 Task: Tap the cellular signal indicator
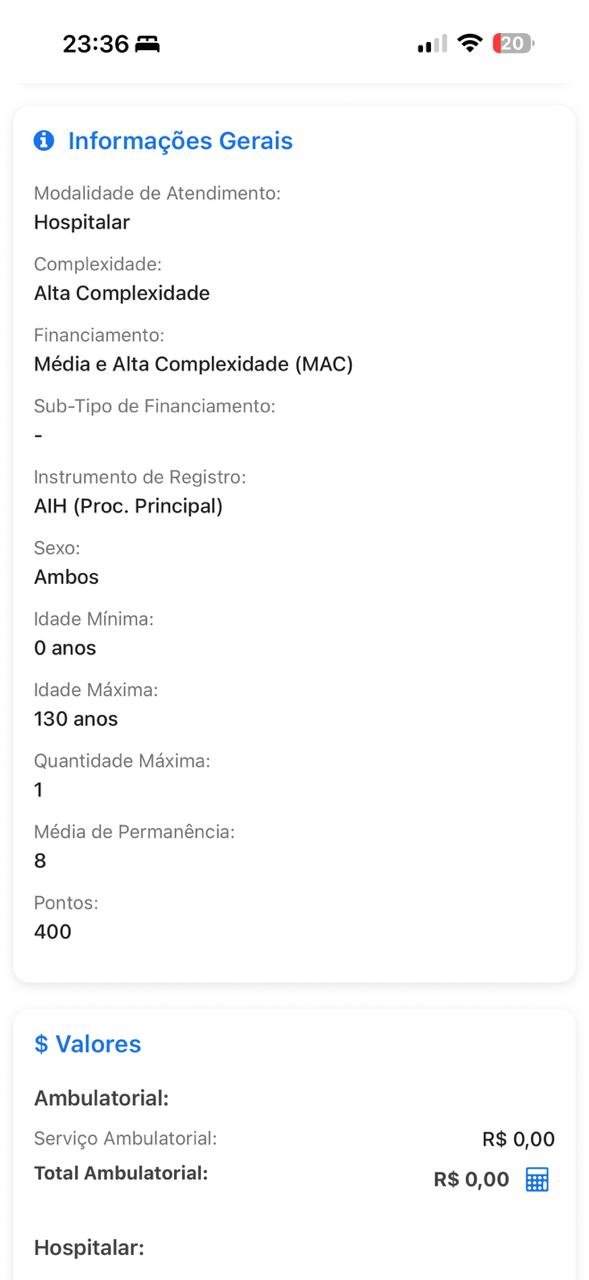[430, 43]
